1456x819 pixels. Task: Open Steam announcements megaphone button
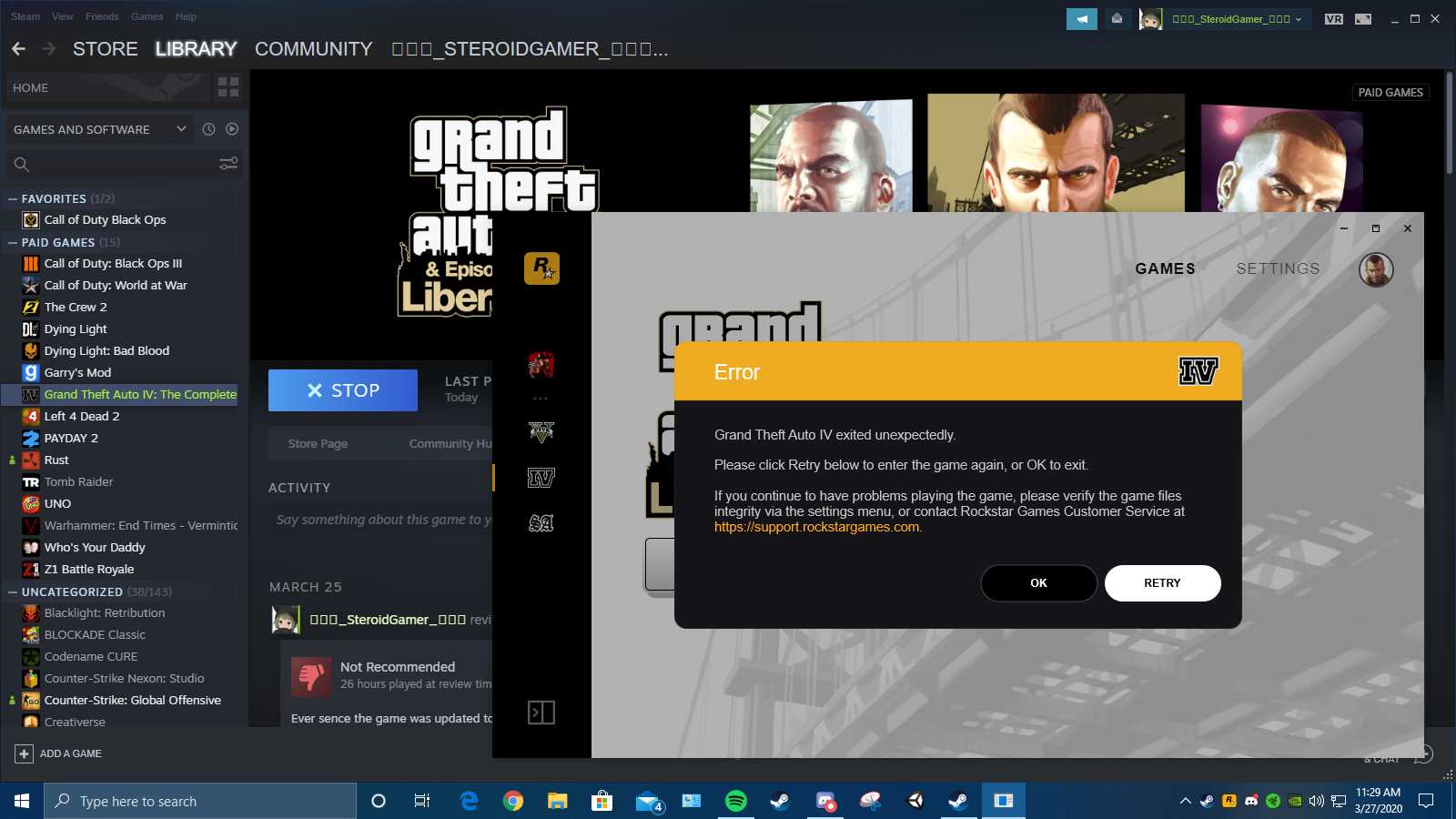point(1082,18)
